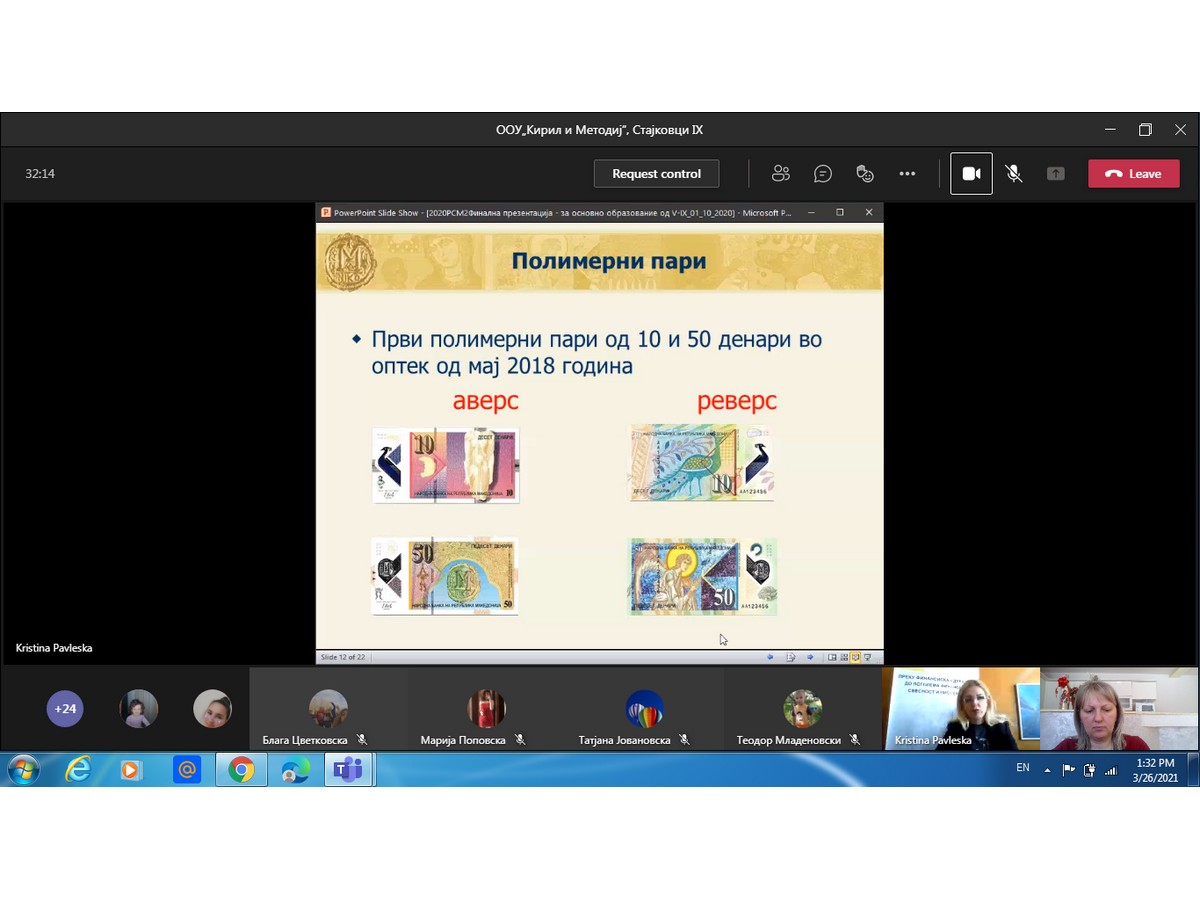Viewport: 1200px width, 900px height.
Task: Leave the meeting
Action: tap(1134, 174)
